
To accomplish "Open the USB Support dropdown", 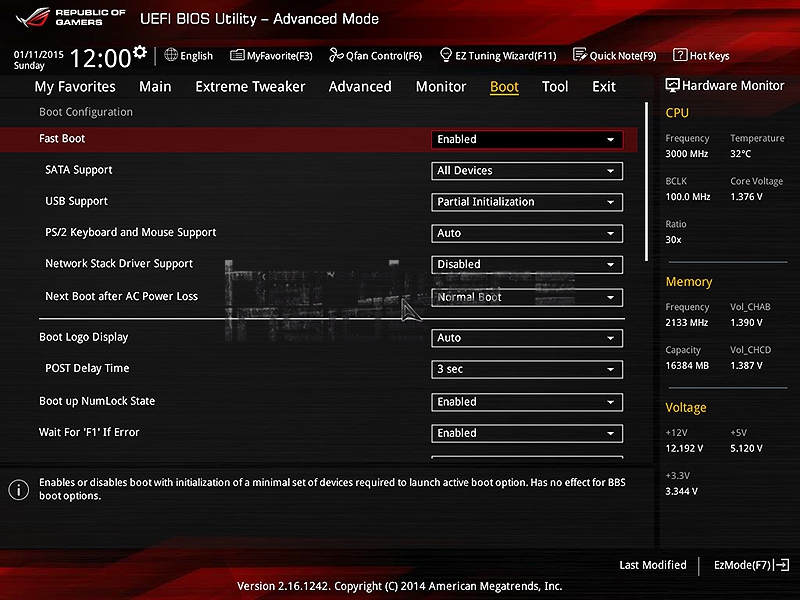I will (527, 202).
